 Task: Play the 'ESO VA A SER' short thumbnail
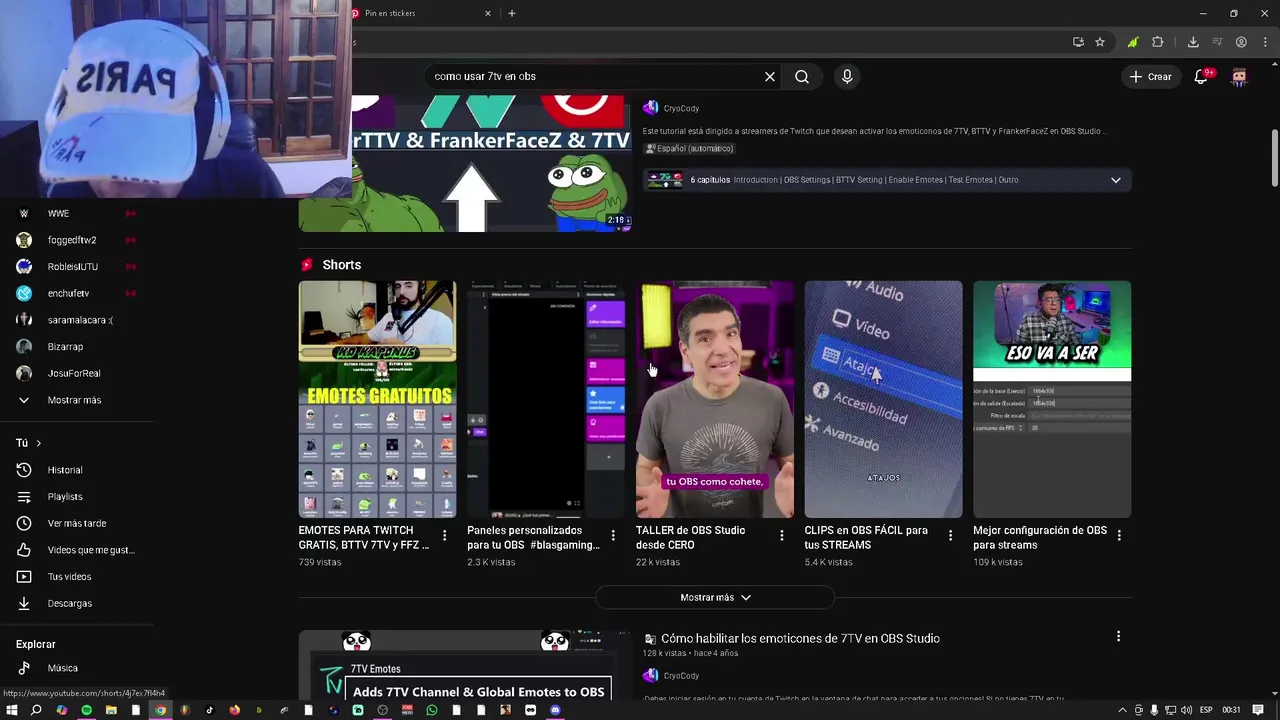pyautogui.click(x=1052, y=399)
